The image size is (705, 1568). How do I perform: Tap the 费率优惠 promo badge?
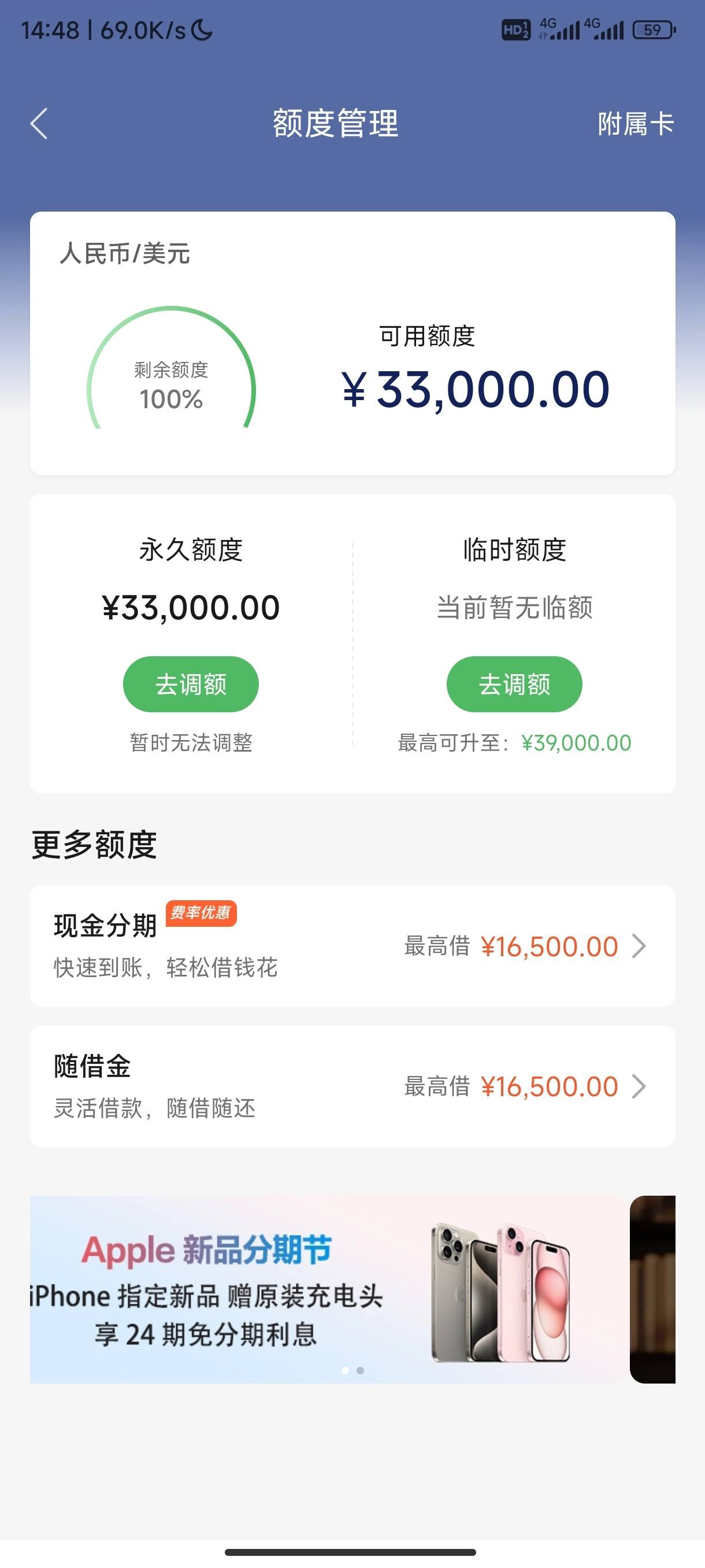tap(201, 913)
